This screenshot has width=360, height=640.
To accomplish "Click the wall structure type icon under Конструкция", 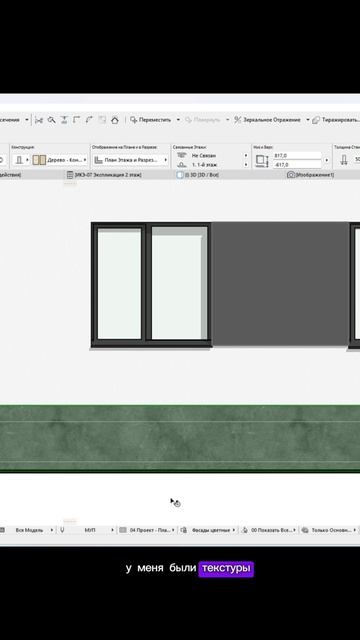I will 19,160.
